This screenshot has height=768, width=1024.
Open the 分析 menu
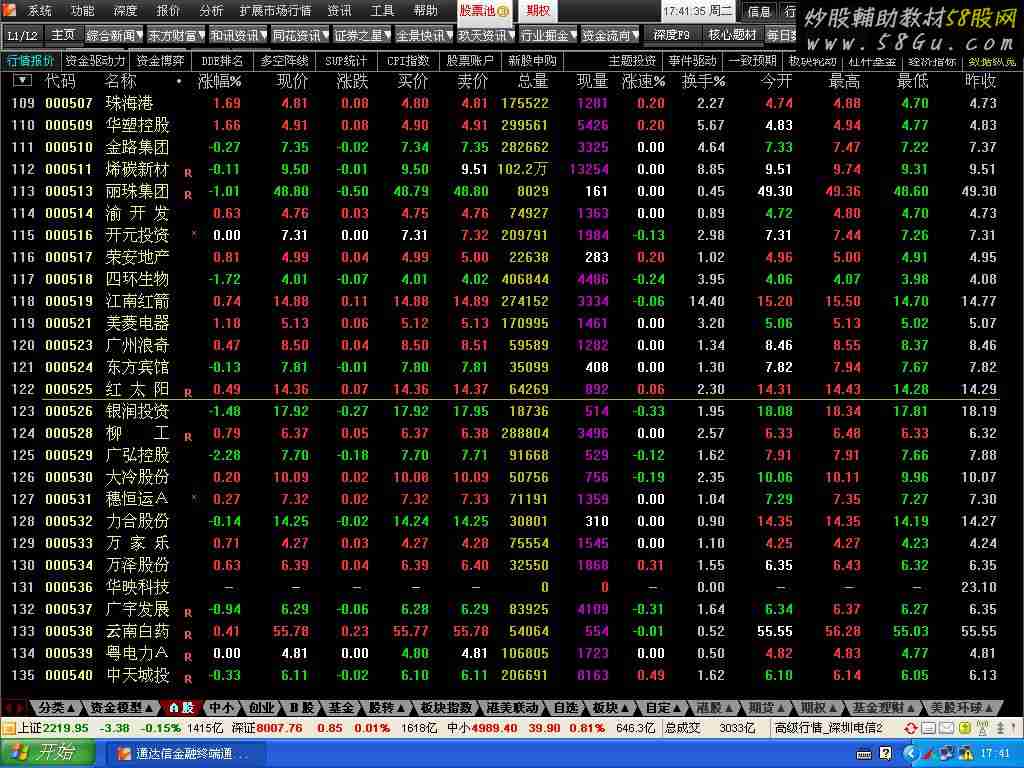pyautogui.click(x=211, y=10)
